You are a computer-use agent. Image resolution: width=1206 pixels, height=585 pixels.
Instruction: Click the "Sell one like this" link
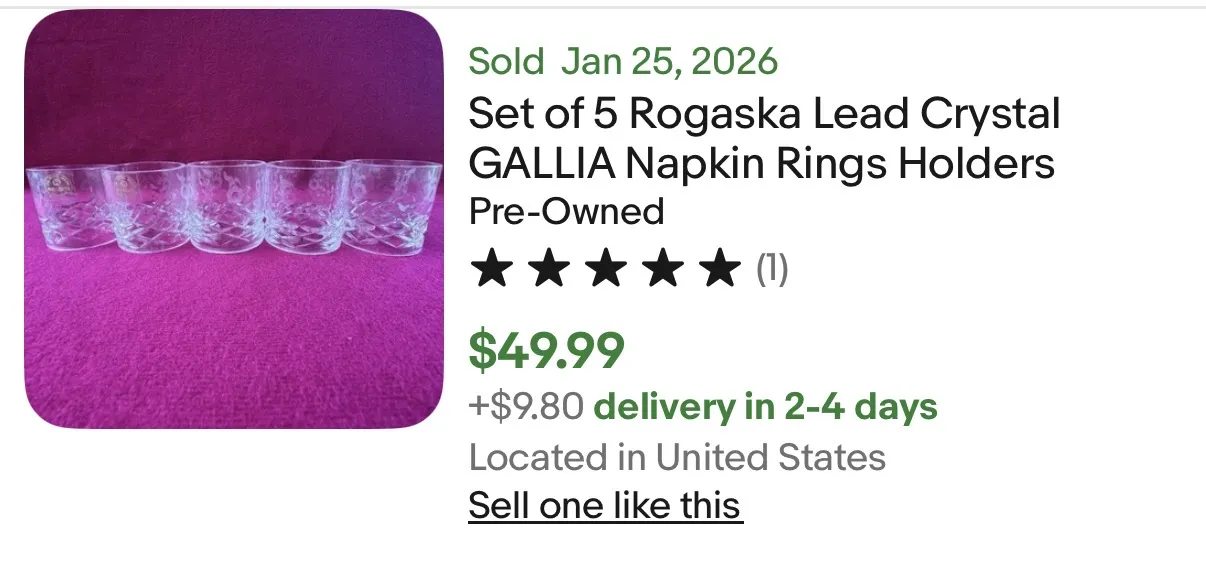(x=605, y=505)
